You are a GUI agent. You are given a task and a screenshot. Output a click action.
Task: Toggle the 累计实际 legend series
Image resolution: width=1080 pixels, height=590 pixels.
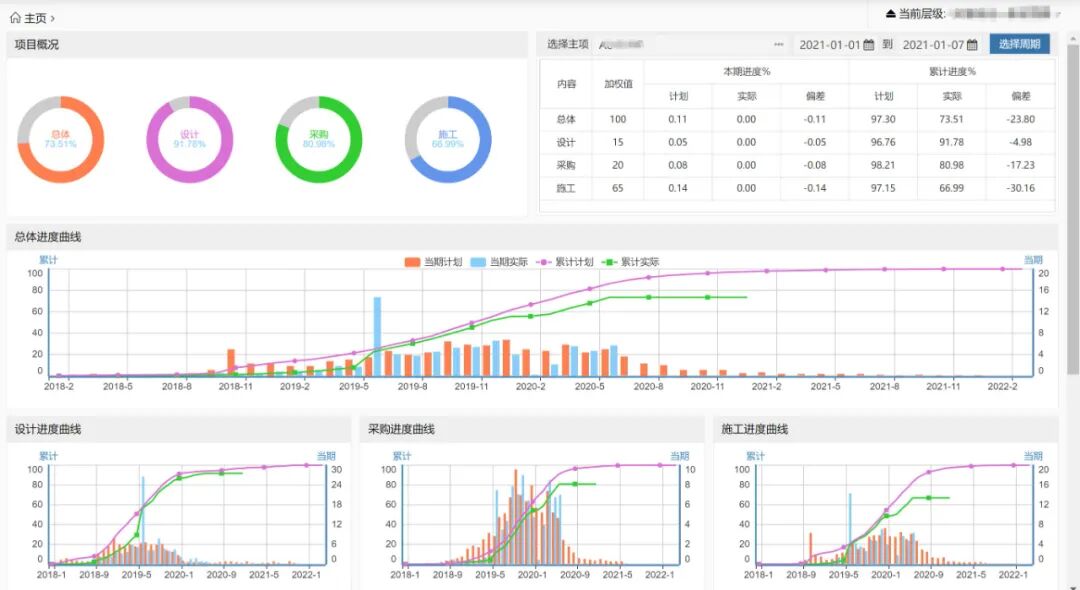630,262
